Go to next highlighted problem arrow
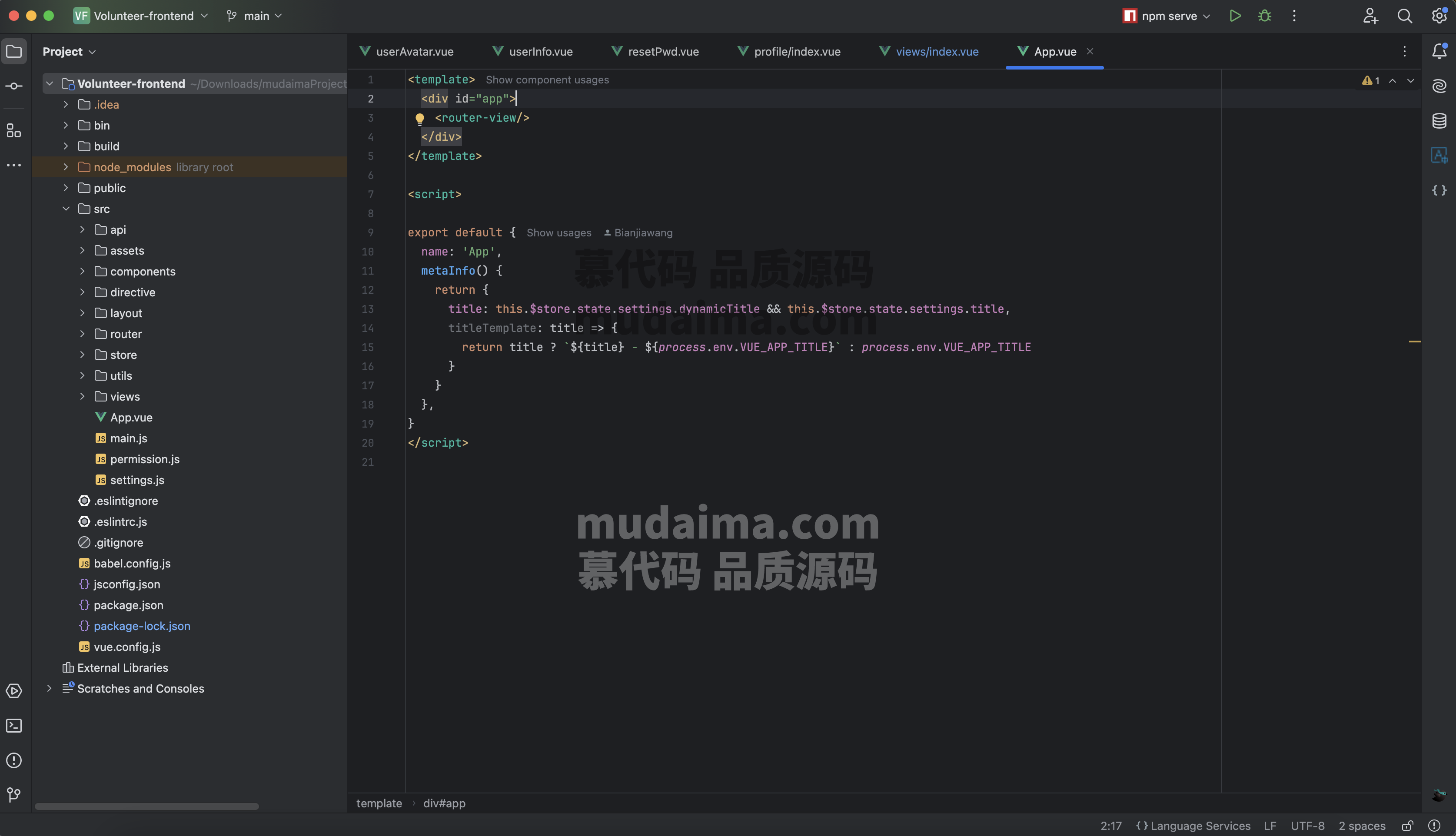Screen dimensions: 1456x836 pyautogui.click(x=1411, y=81)
